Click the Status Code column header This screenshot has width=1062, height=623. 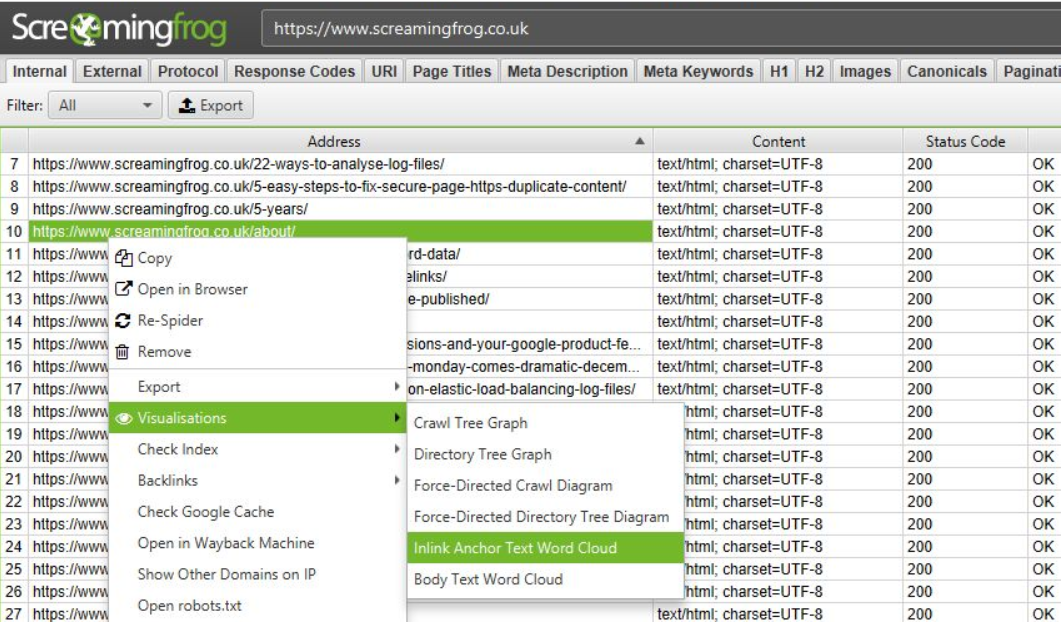pyautogui.click(x=965, y=141)
